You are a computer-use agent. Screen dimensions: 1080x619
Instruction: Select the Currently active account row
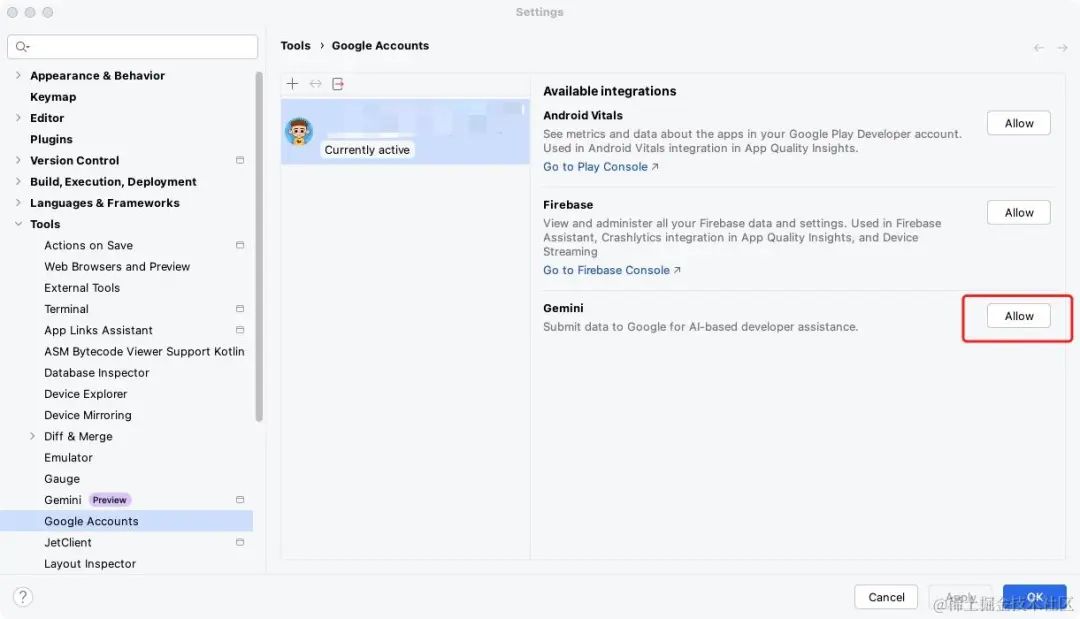(x=405, y=132)
